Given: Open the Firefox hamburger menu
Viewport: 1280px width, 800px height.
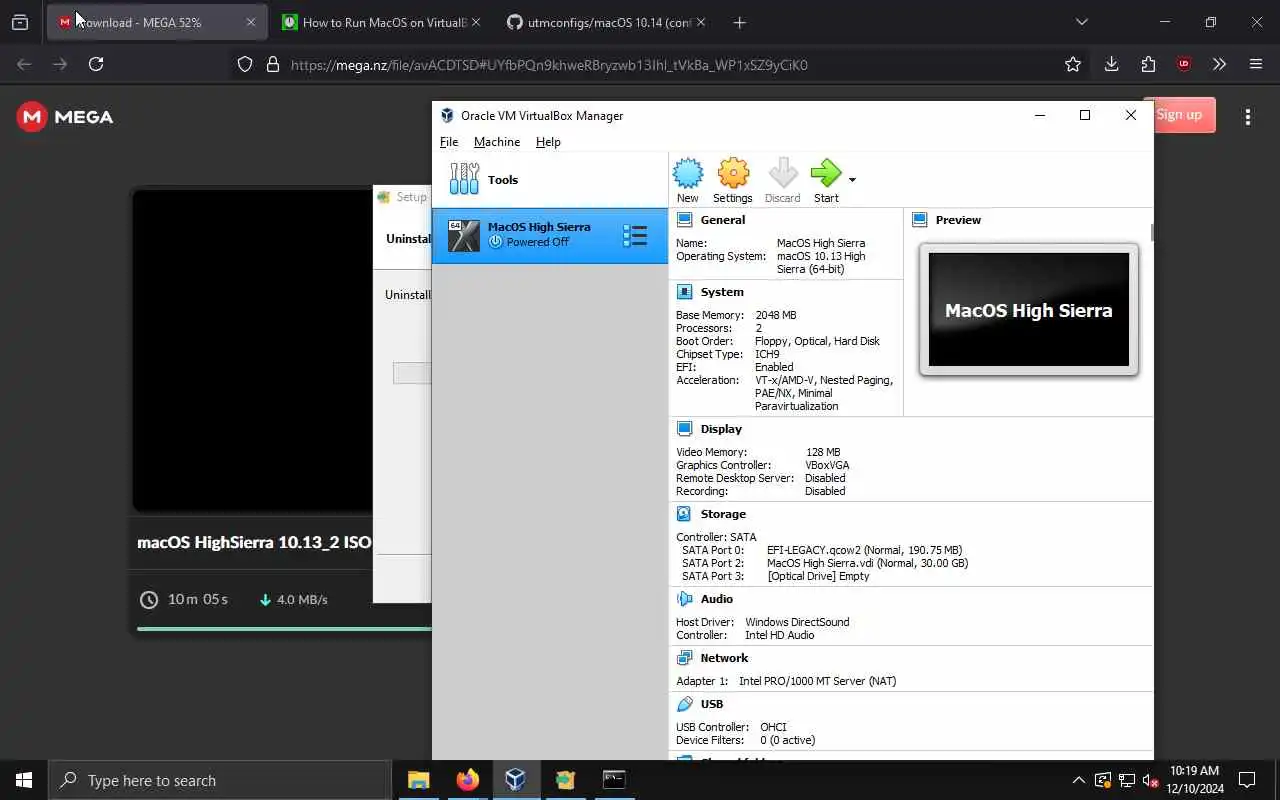Looking at the screenshot, I should 1256,64.
